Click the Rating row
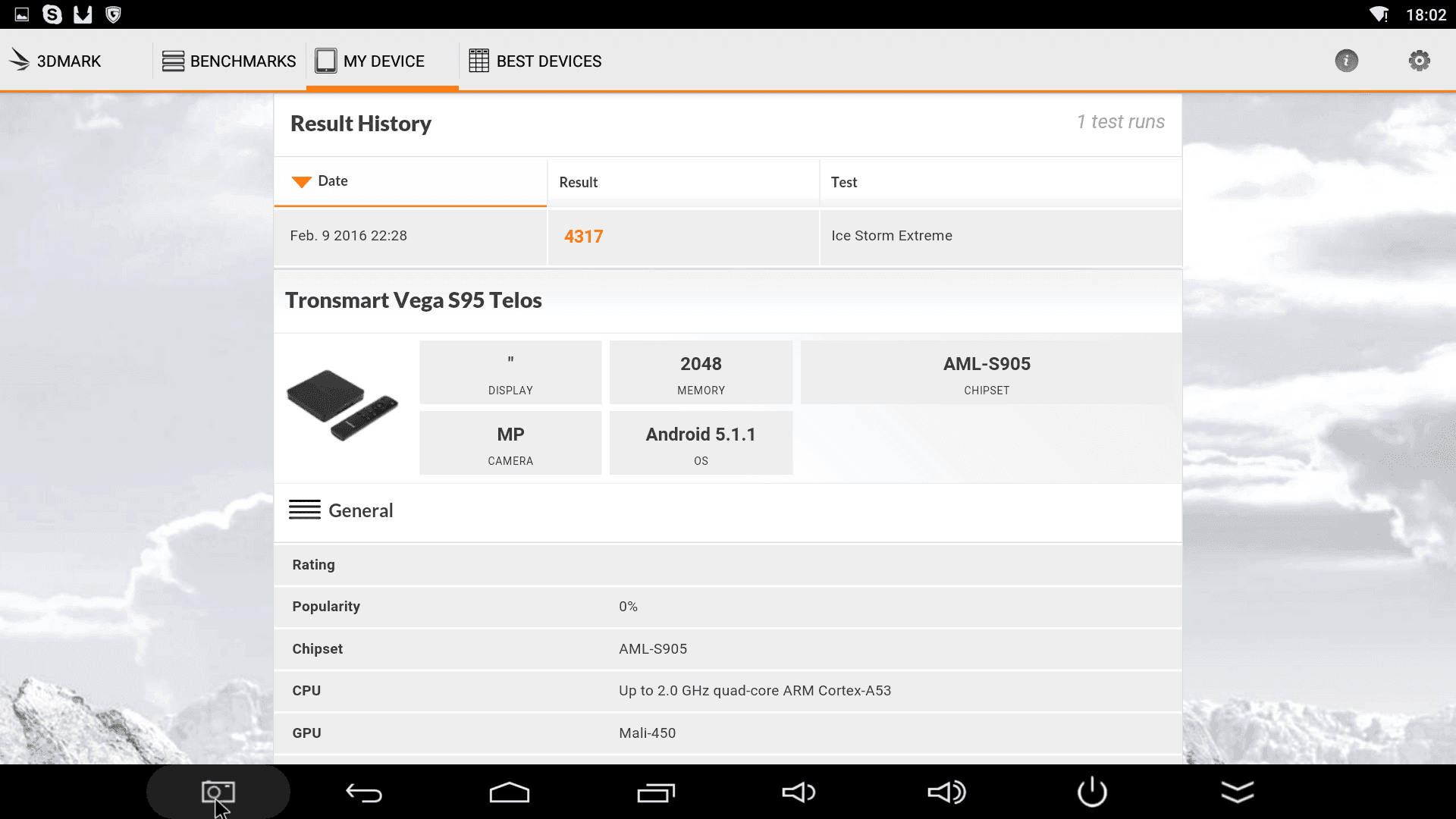1456x819 pixels. coord(727,565)
